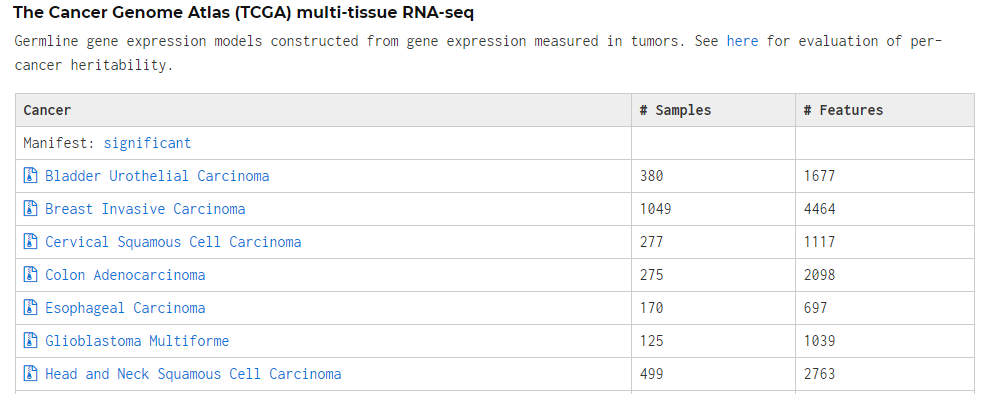
Task: Click the archive icon beside Bladder Urothelial Carcinoma
Action: (x=30, y=176)
